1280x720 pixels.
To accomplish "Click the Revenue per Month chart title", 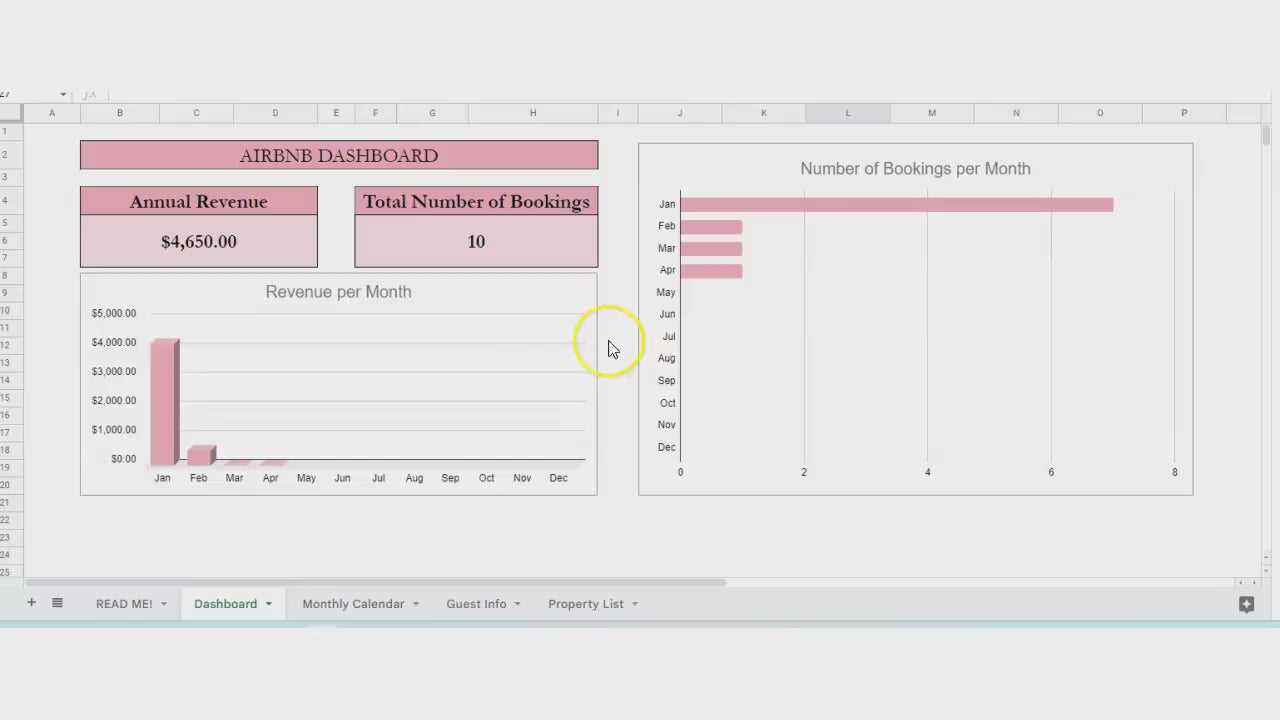I will [338, 292].
